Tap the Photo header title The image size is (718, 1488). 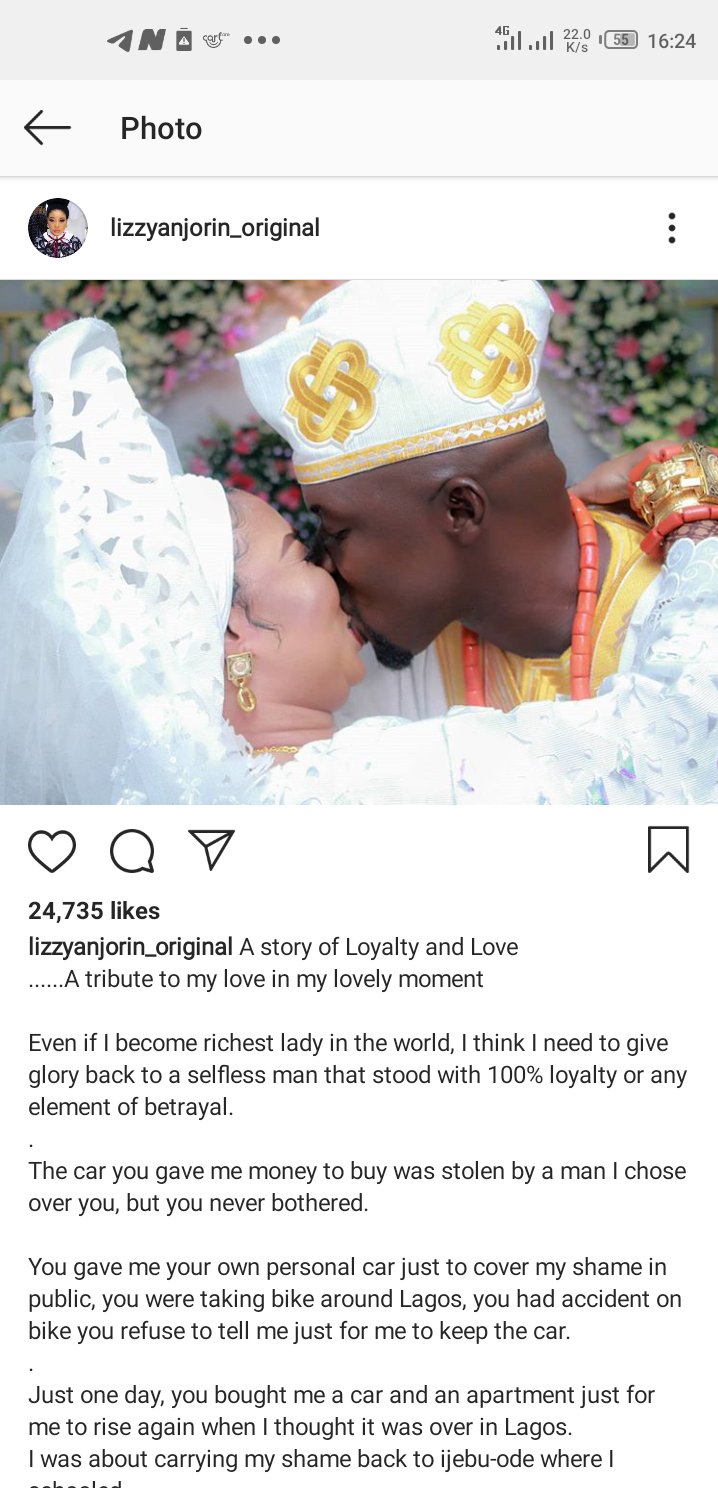coord(161,128)
